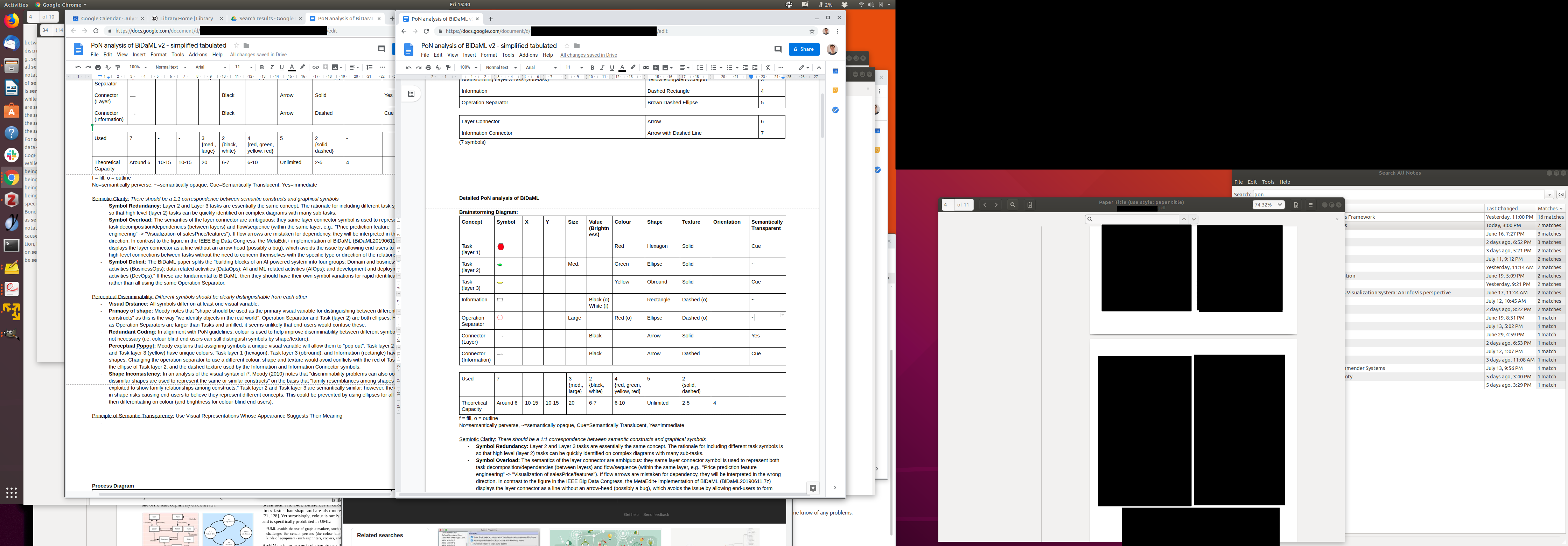Show the document outline icon beside the page
This screenshot has height=546, width=1568.
click(x=412, y=94)
